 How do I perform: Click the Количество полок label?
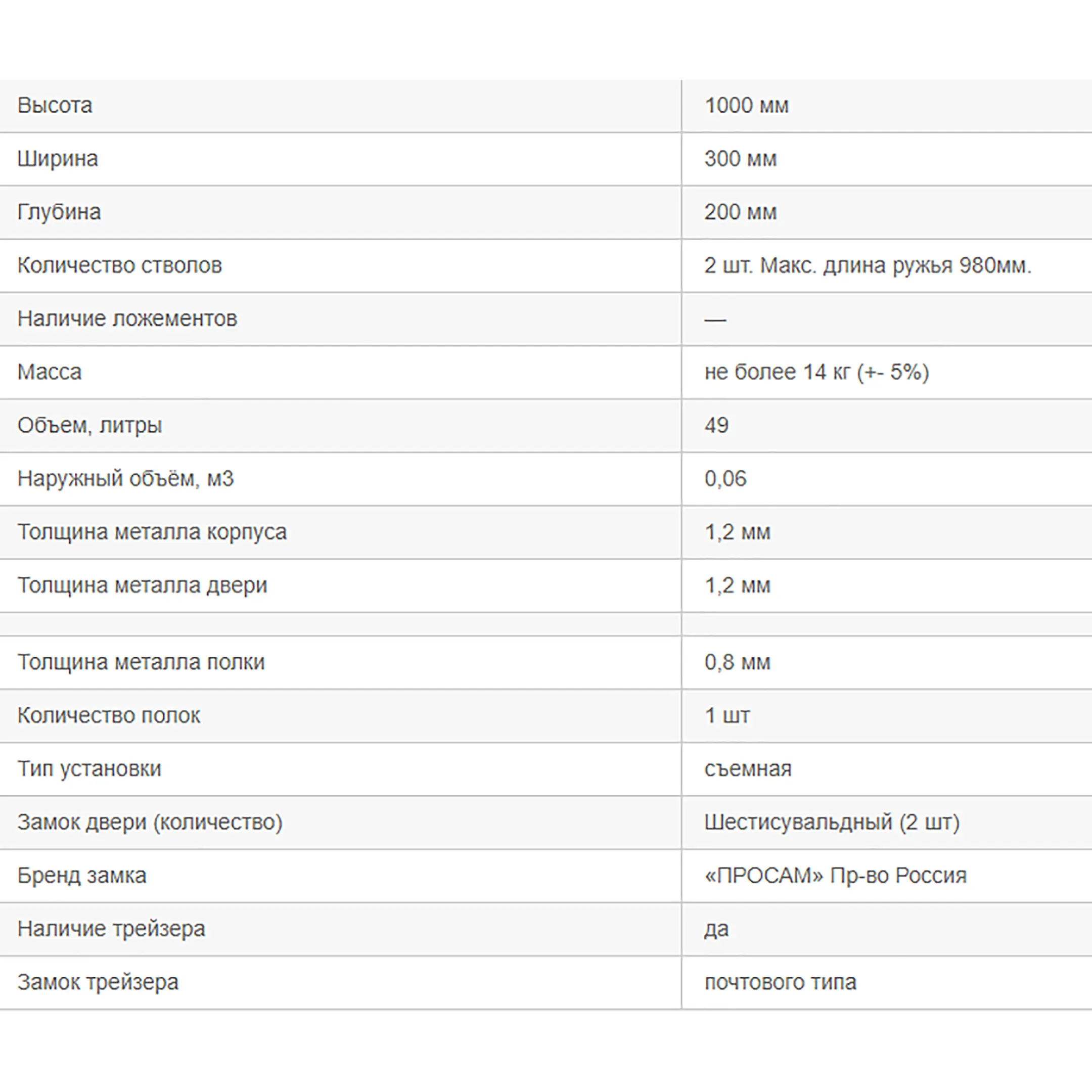(109, 715)
